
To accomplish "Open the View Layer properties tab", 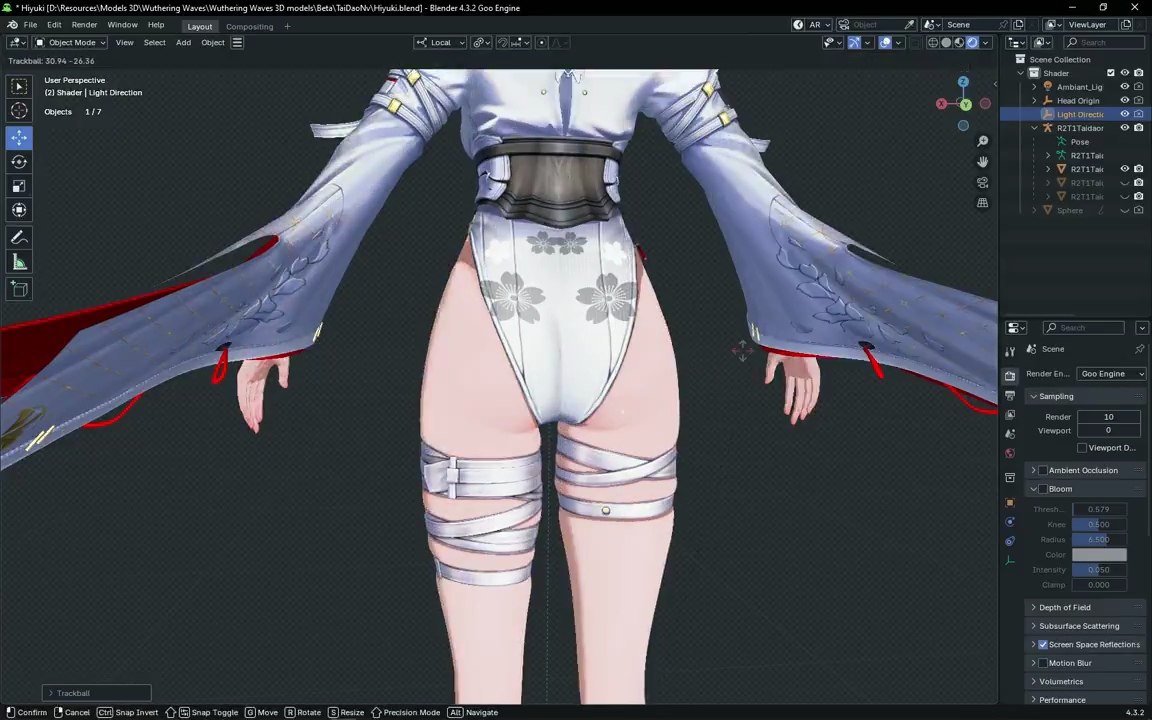I will pyautogui.click(x=1010, y=415).
